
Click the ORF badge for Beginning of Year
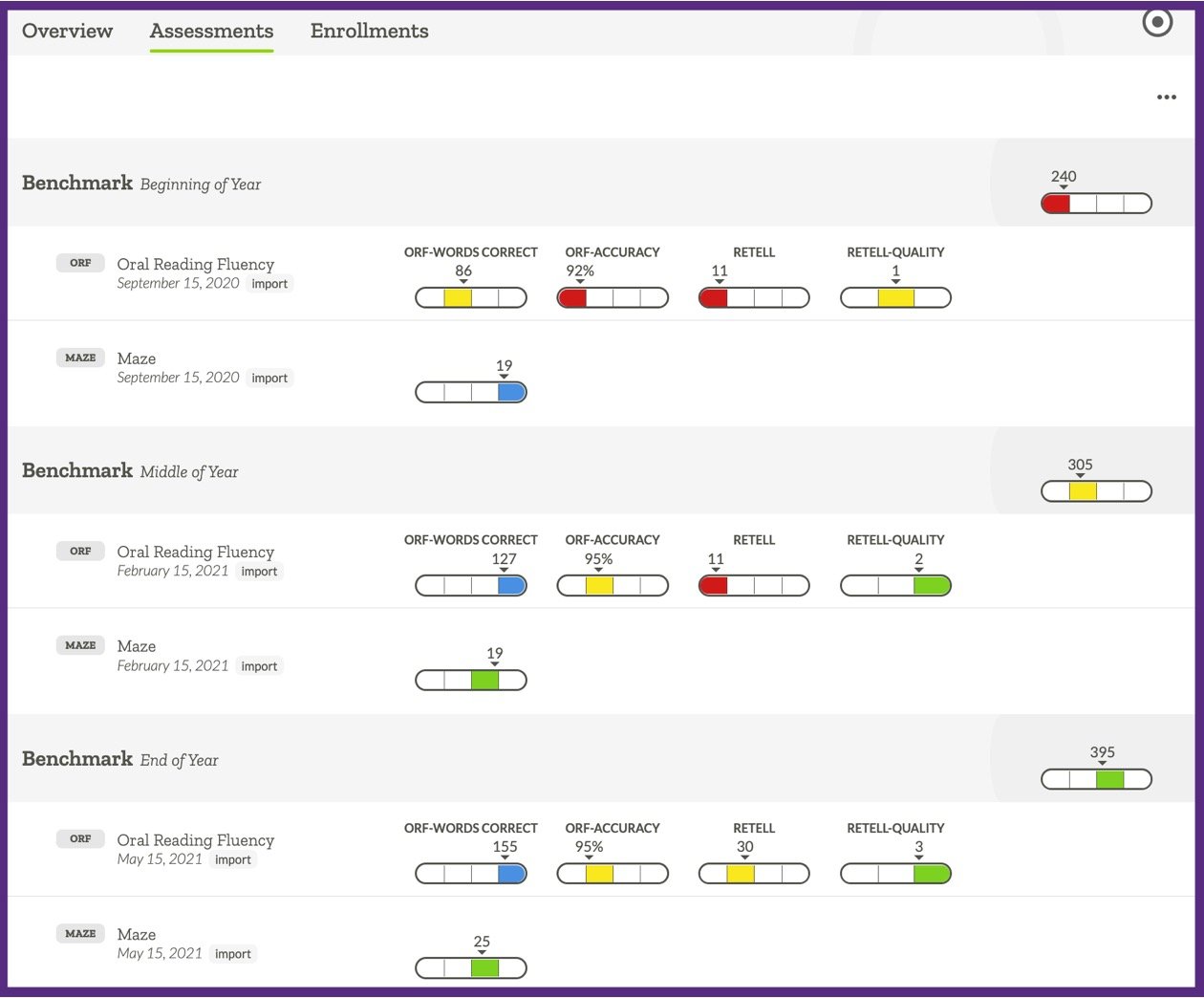[x=79, y=263]
